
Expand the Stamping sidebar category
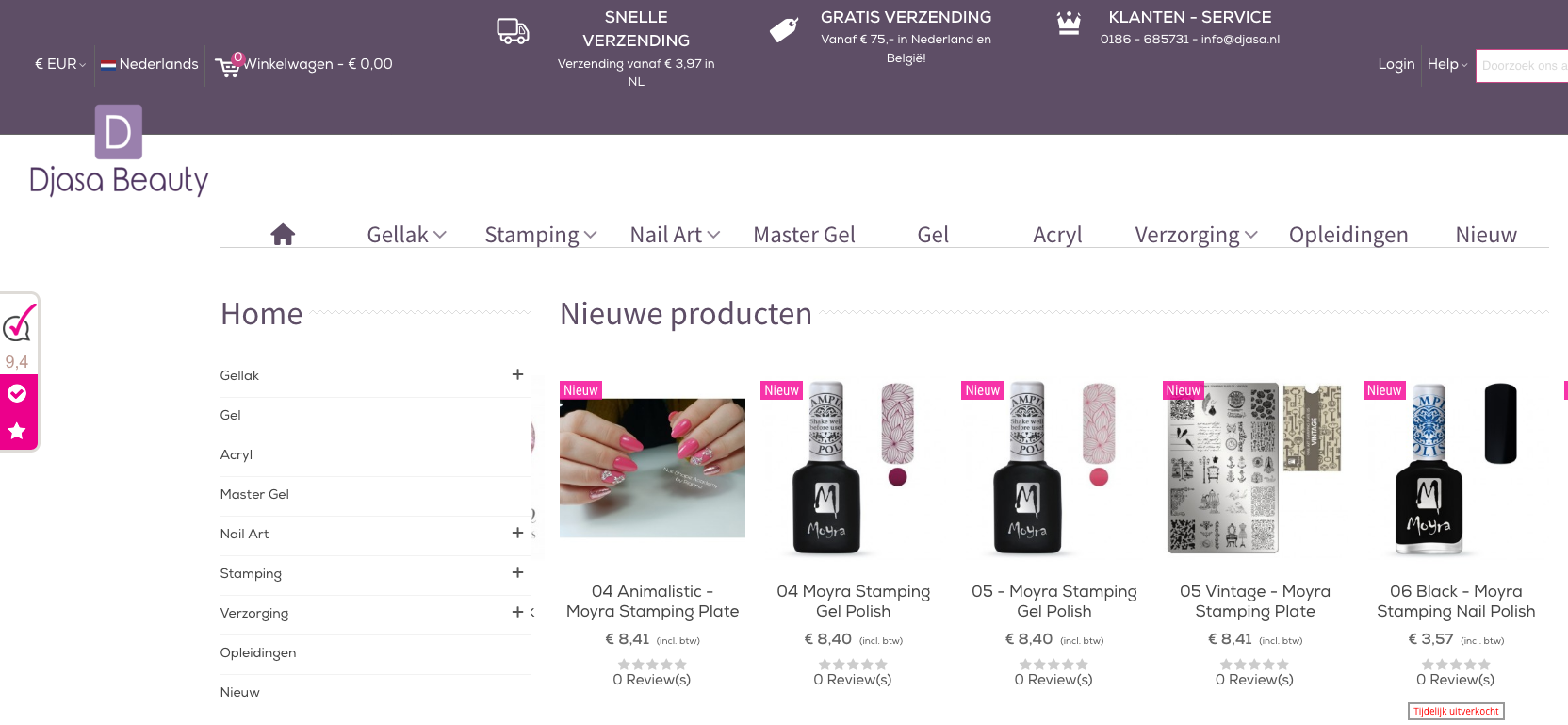[517, 572]
